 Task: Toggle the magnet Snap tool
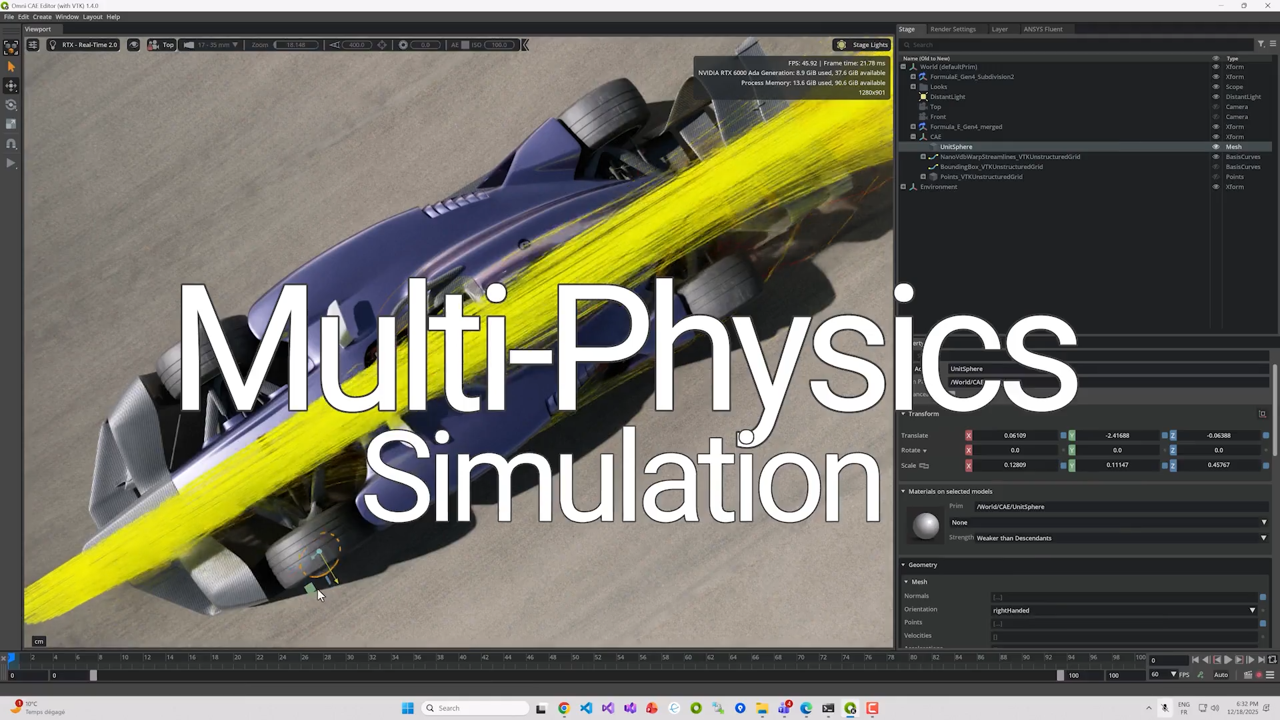[x=11, y=144]
